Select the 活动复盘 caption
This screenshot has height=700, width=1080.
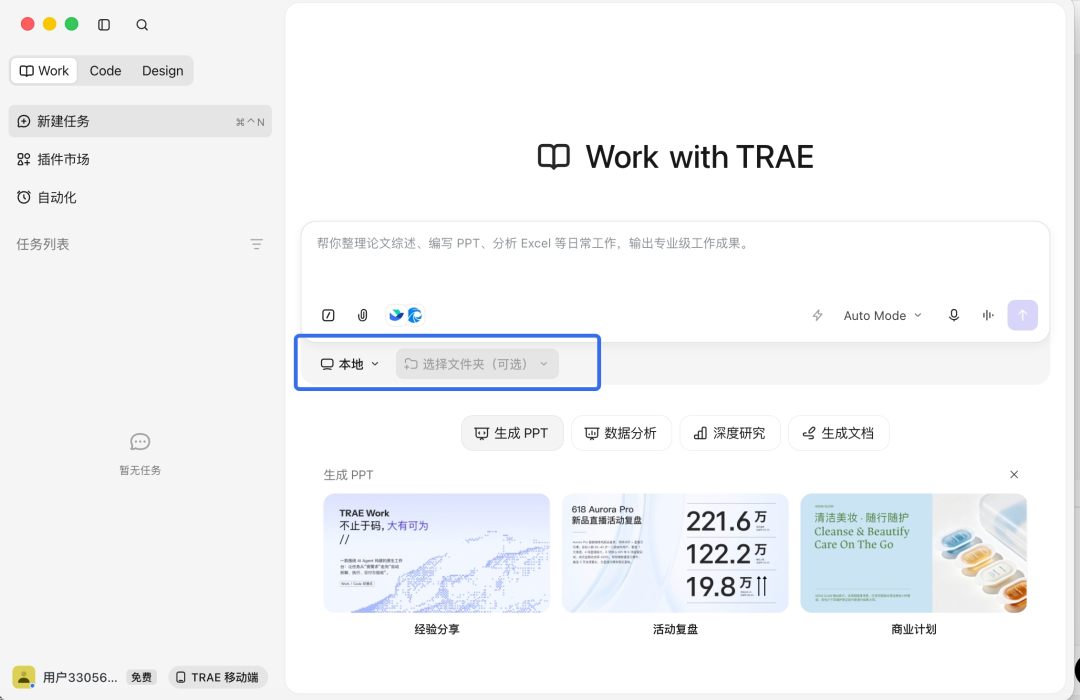coord(675,629)
